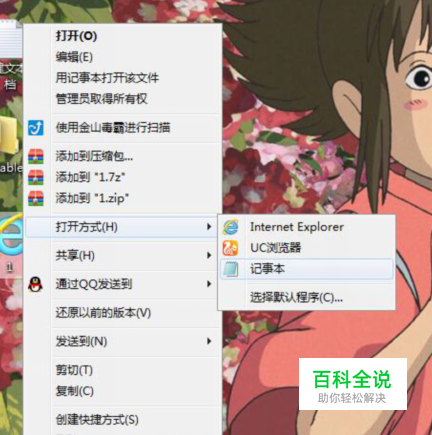Select 用记事本打开该文件 menu entry
The height and width of the screenshot is (435, 432).
tap(123, 78)
